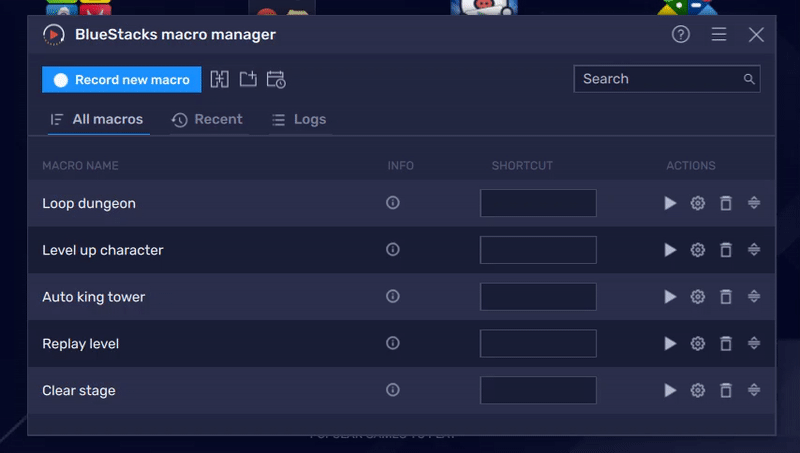Open the macro scheduler calendar icon
800x453 pixels.
pyautogui.click(x=276, y=79)
